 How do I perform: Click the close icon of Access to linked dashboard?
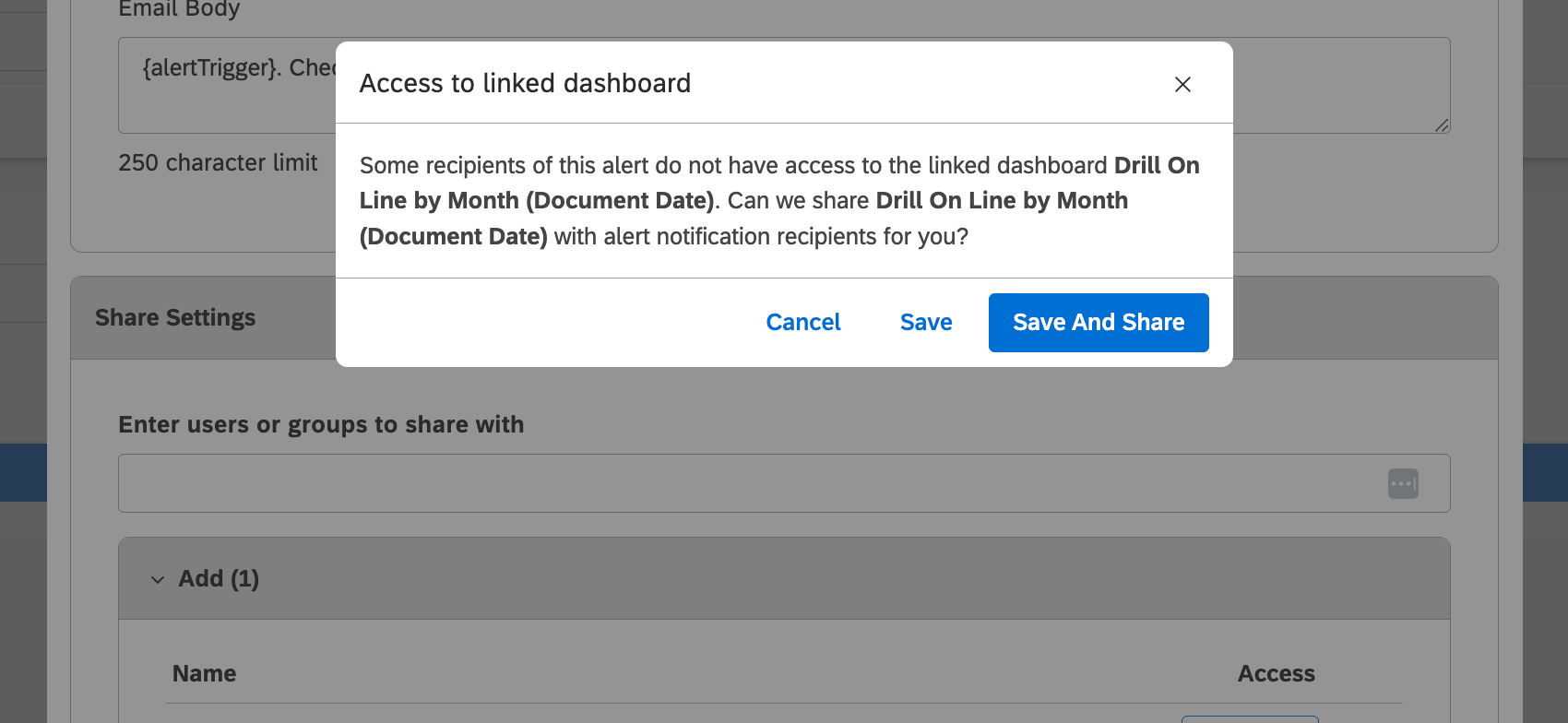1182,84
